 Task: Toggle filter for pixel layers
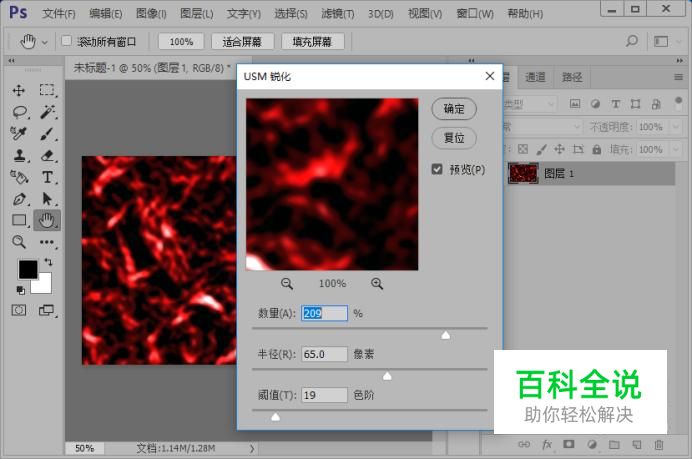coord(575,104)
